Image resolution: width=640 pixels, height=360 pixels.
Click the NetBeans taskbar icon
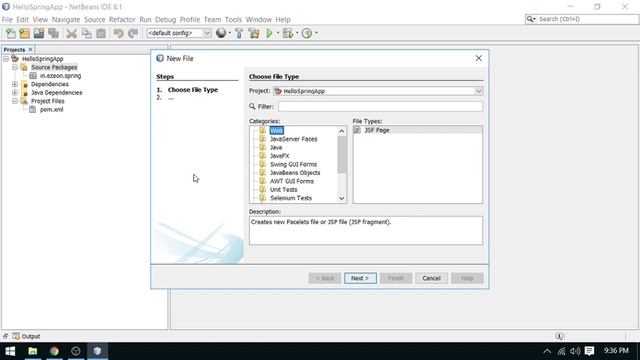[97, 351]
